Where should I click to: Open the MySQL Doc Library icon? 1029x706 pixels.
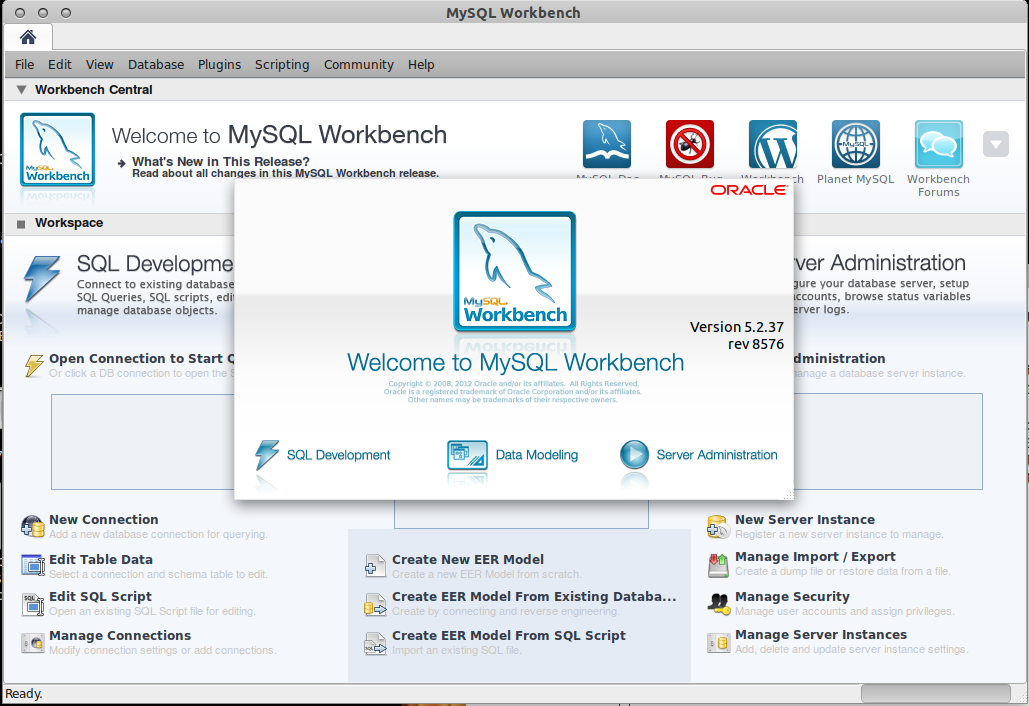click(x=609, y=144)
